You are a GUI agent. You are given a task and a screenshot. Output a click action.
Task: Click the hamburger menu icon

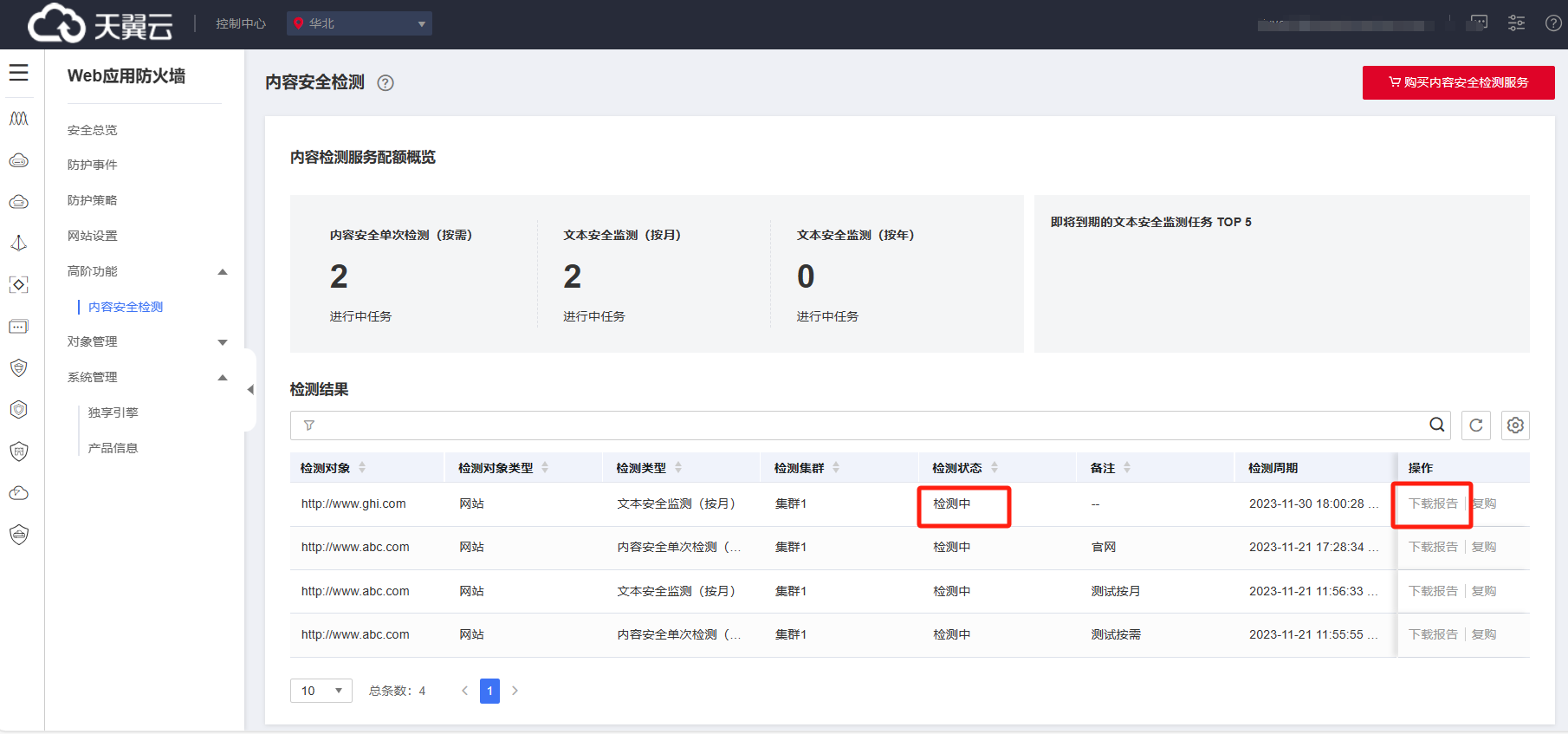pos(19,73)
